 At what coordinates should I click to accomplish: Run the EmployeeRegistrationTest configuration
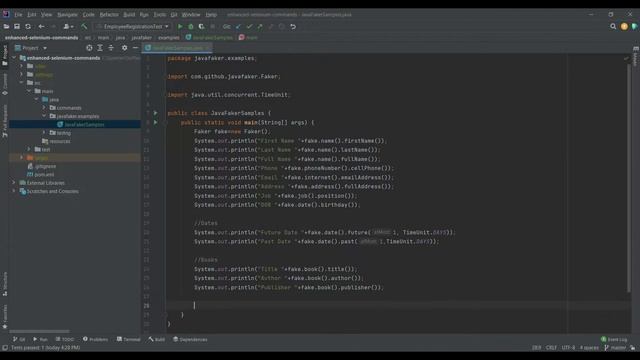coord(180,27)
